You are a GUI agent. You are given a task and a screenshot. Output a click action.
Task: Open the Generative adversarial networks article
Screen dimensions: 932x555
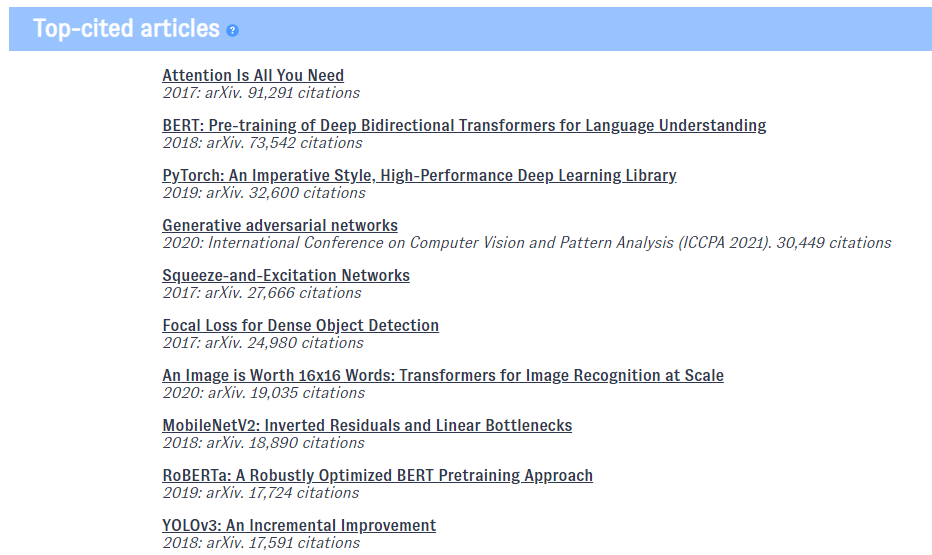[280, 226]
